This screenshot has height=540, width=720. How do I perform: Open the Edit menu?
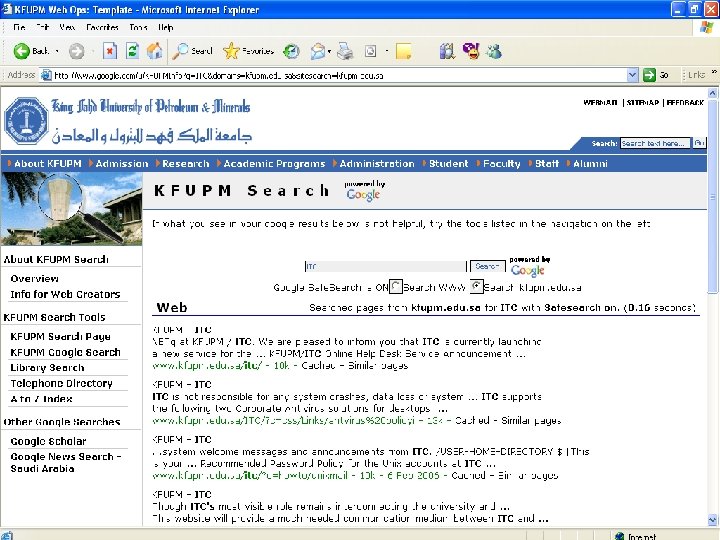click(x=43, y=28)
